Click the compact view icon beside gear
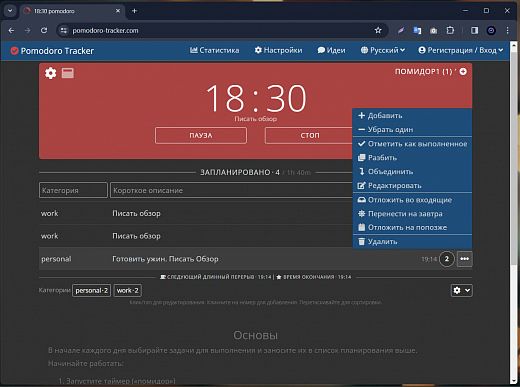The height and width of the screenshot is (387, 520). click(68, 73)
